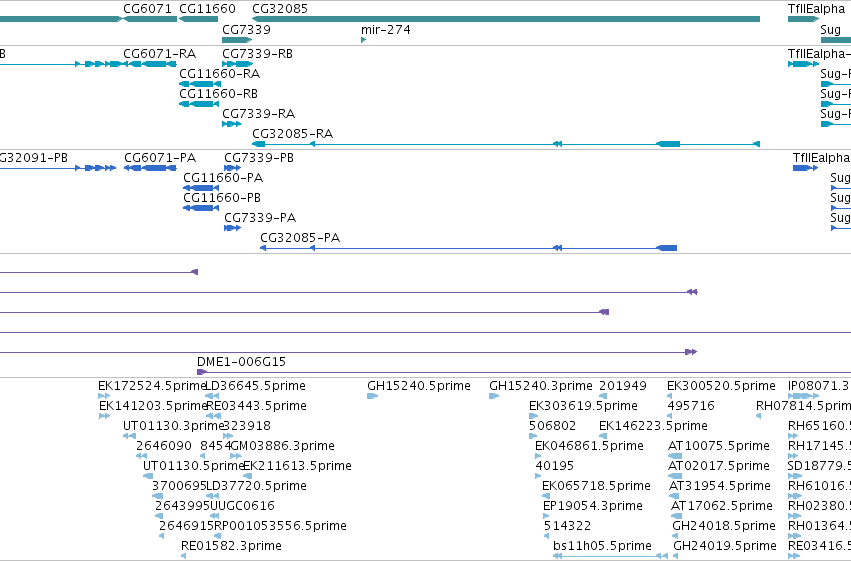Select EST GH24019.5prime
This screenshot has height=561, width=851.
pyautogui.click(x=725, y=546)
